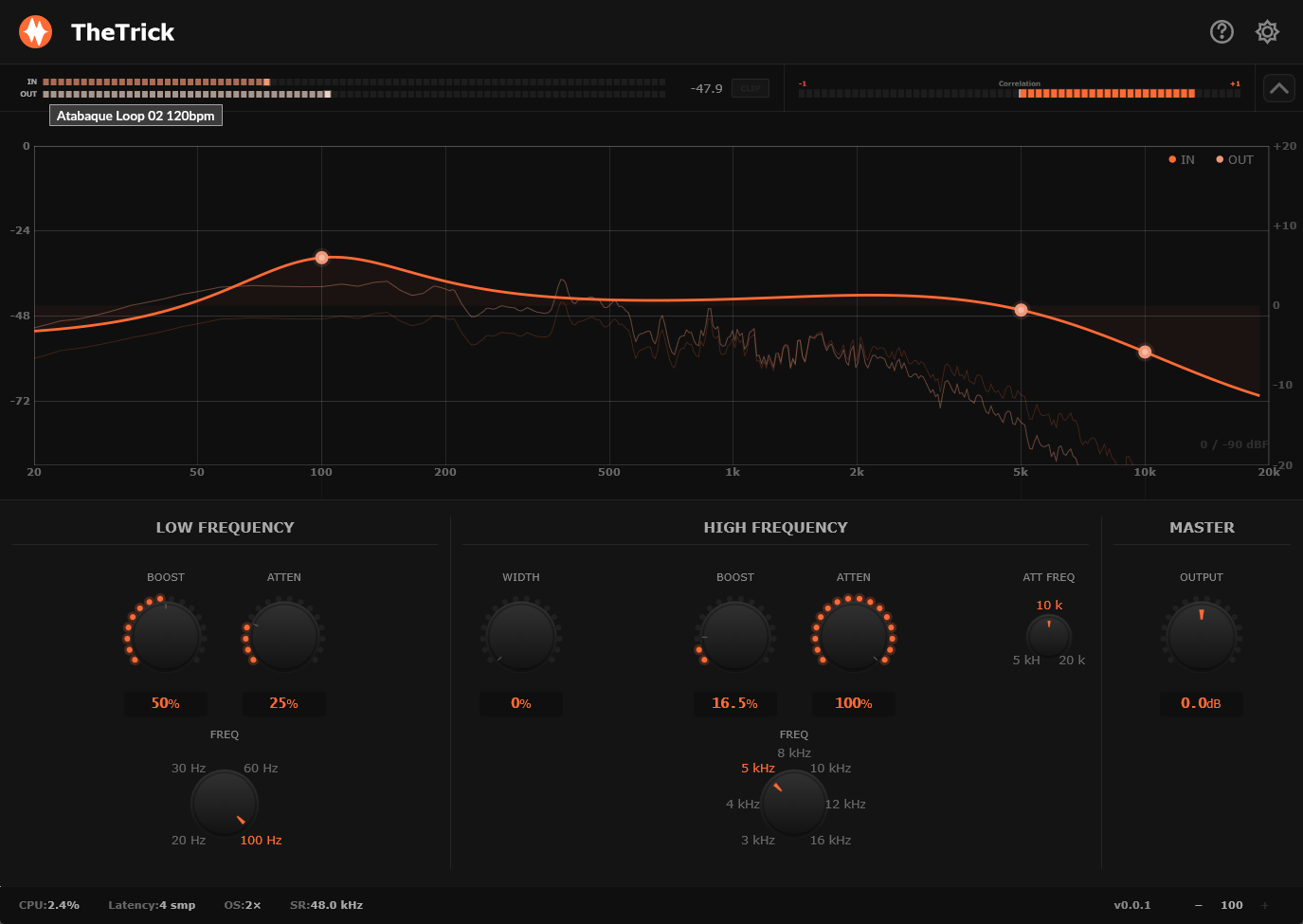Screen dimensions: 1303x924
Task: Click the 16.5% high boost value field
Action: pos(734,703)
